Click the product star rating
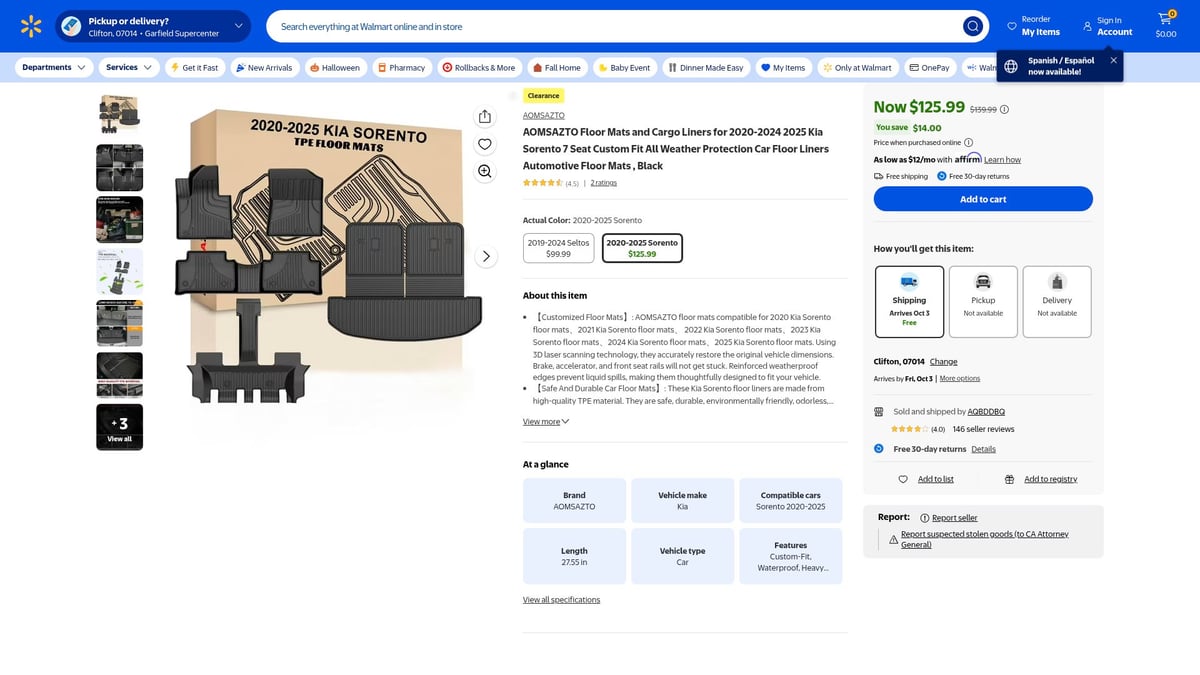Screen dimensions: 1200x675 click(543, 183)
